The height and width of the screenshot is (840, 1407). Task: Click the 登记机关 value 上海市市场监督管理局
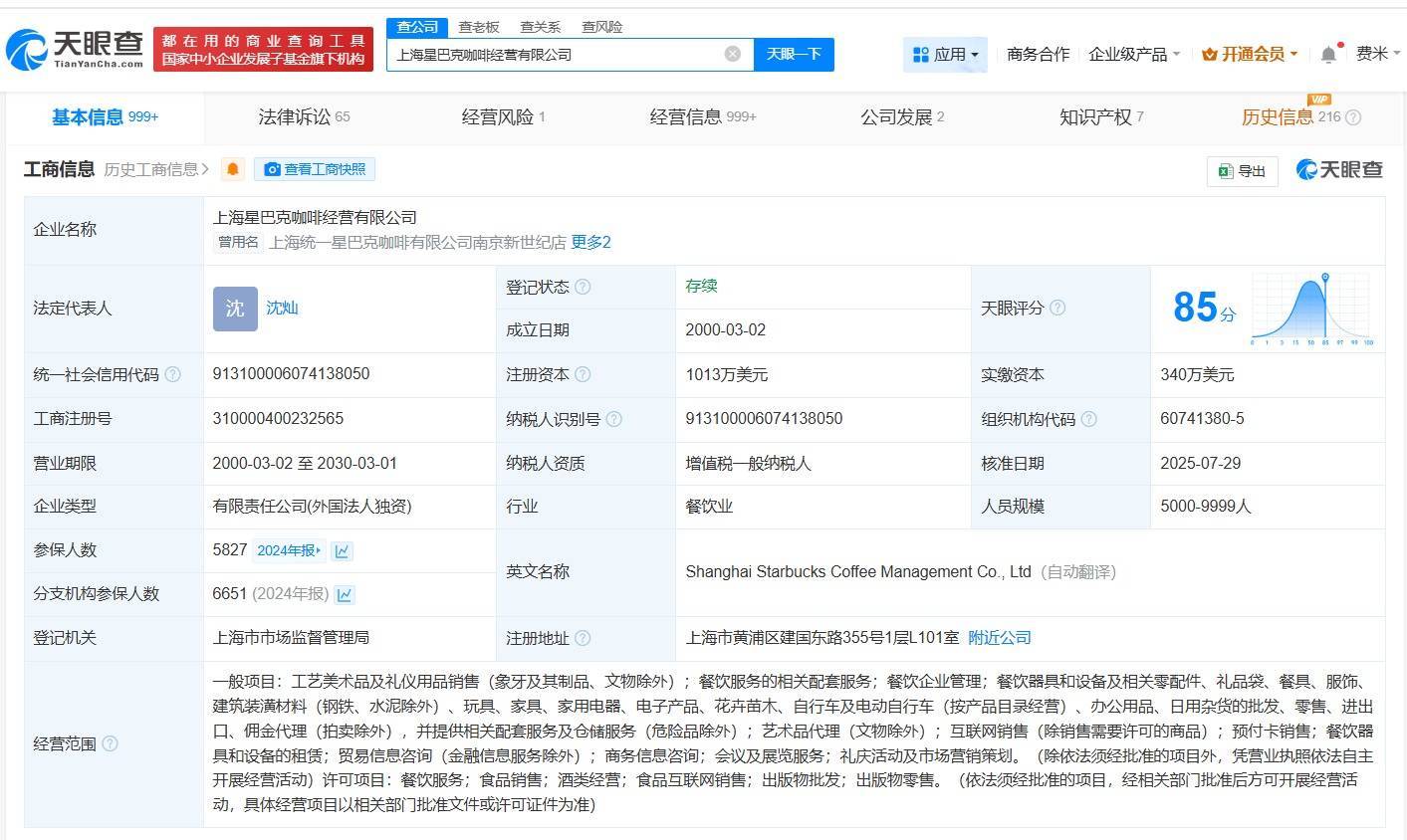(291, 638)
